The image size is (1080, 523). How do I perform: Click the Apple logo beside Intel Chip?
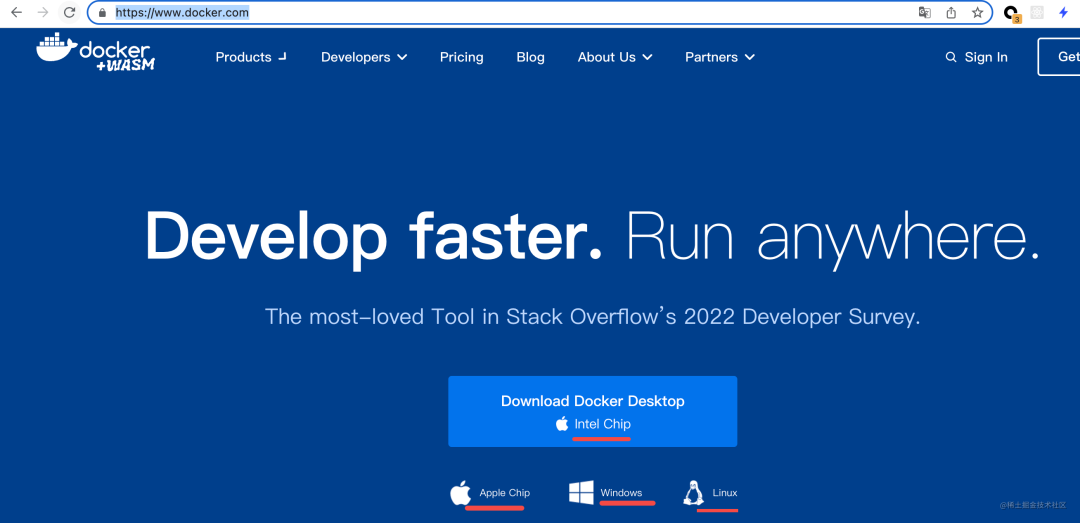[562, 424]
